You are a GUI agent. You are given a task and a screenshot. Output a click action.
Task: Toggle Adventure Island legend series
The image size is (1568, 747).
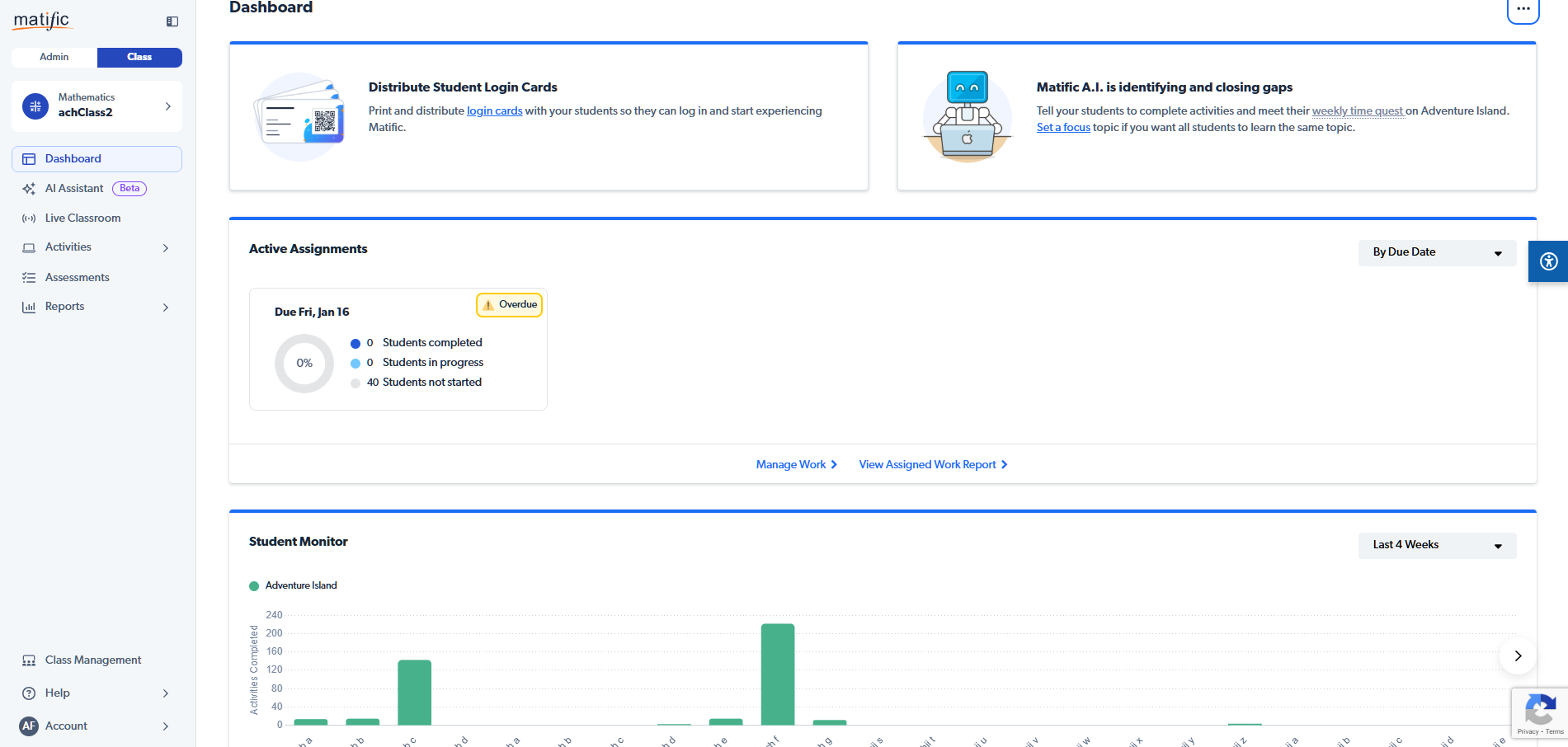[x=294, y=585]
